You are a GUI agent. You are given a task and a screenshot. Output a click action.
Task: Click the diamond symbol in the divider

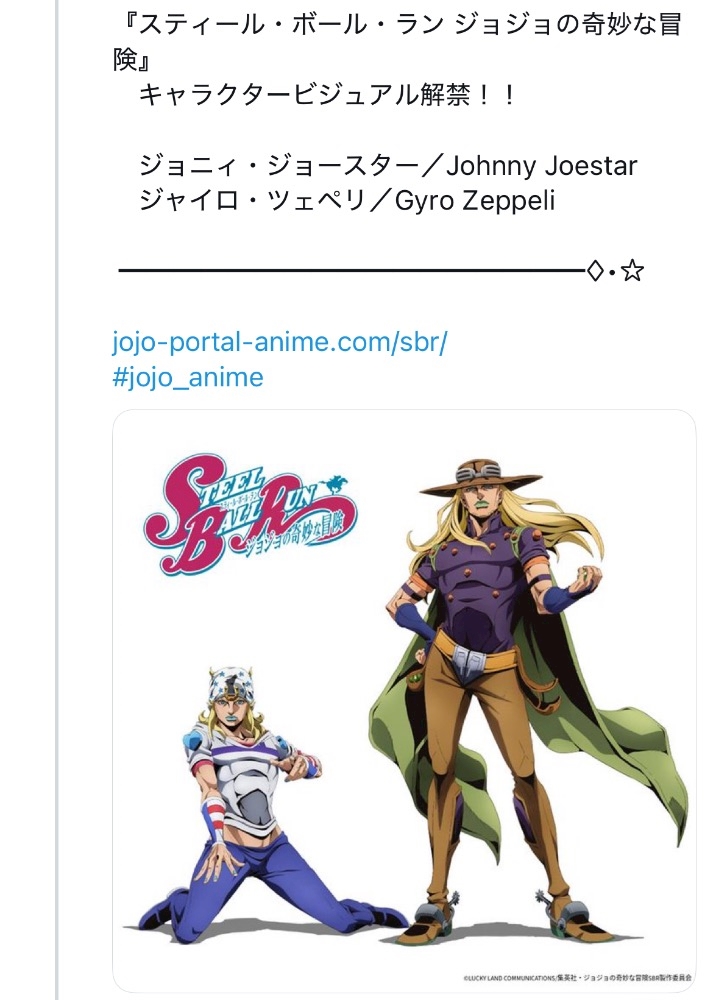point(594,270)
